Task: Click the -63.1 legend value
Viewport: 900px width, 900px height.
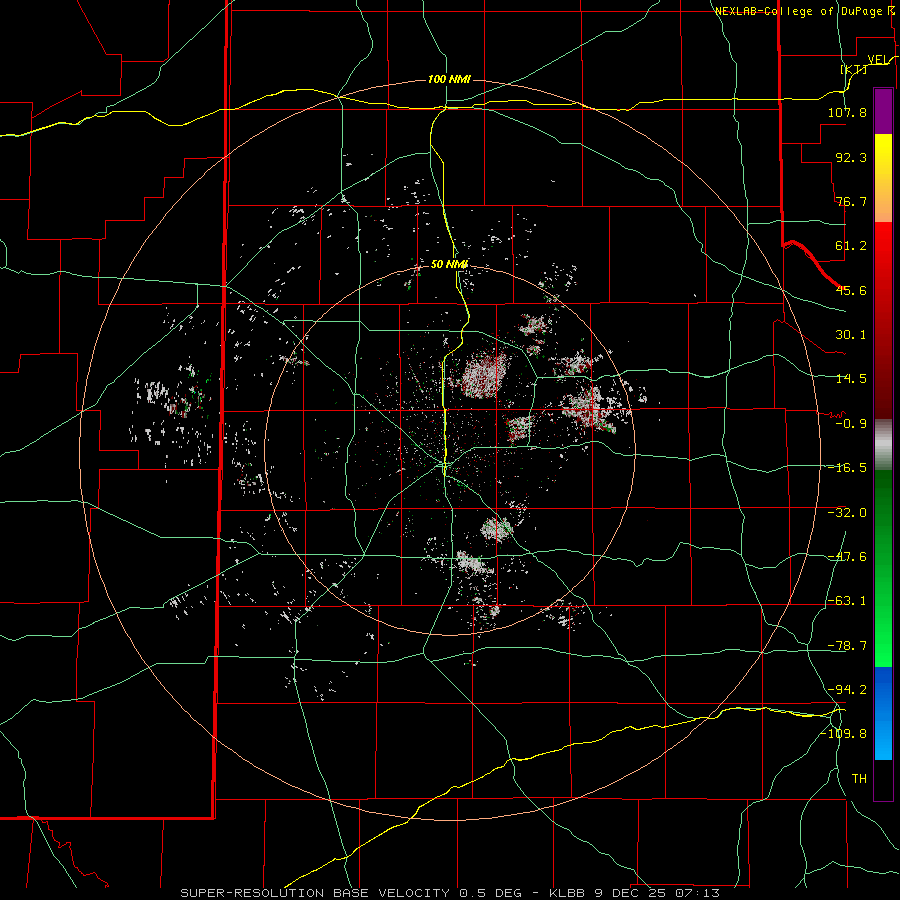Action: click(847, 600)
